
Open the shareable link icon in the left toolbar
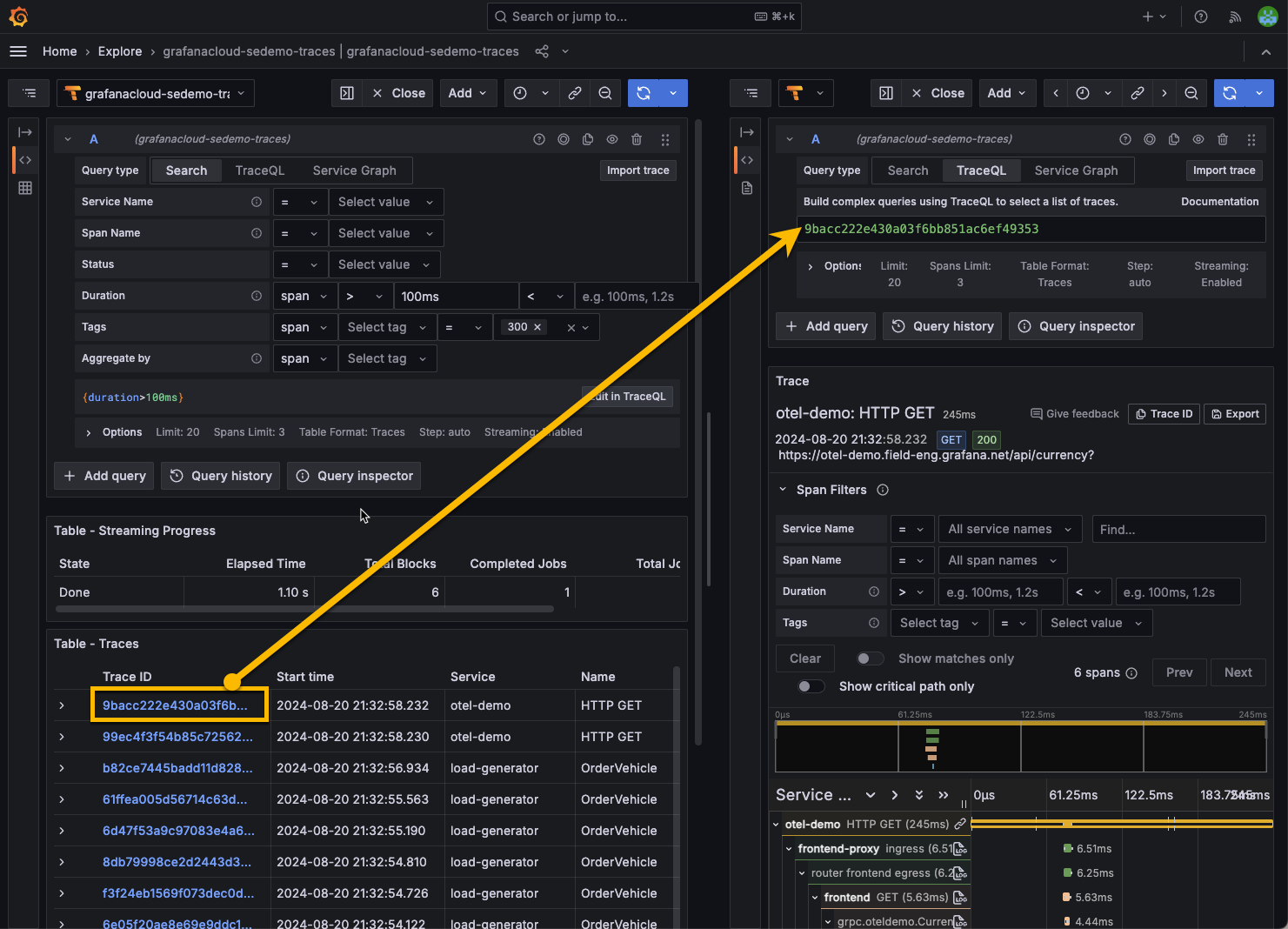point(575,93)
